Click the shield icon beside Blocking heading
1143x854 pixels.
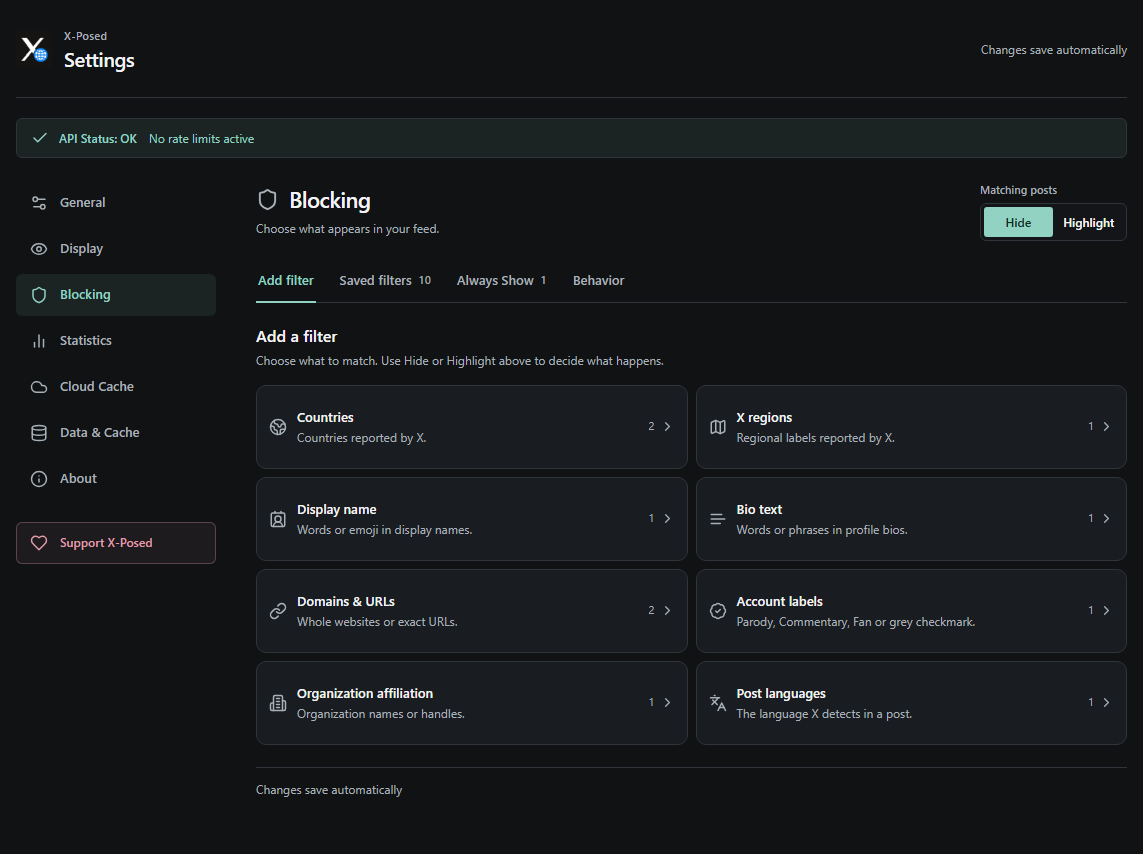tap(268, 200)
